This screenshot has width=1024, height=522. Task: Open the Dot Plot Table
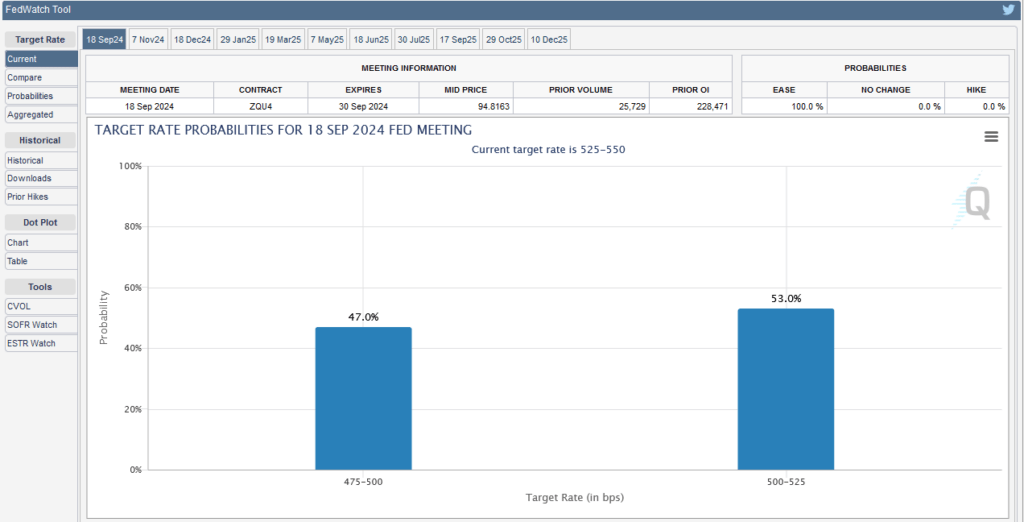pos(41,261)
